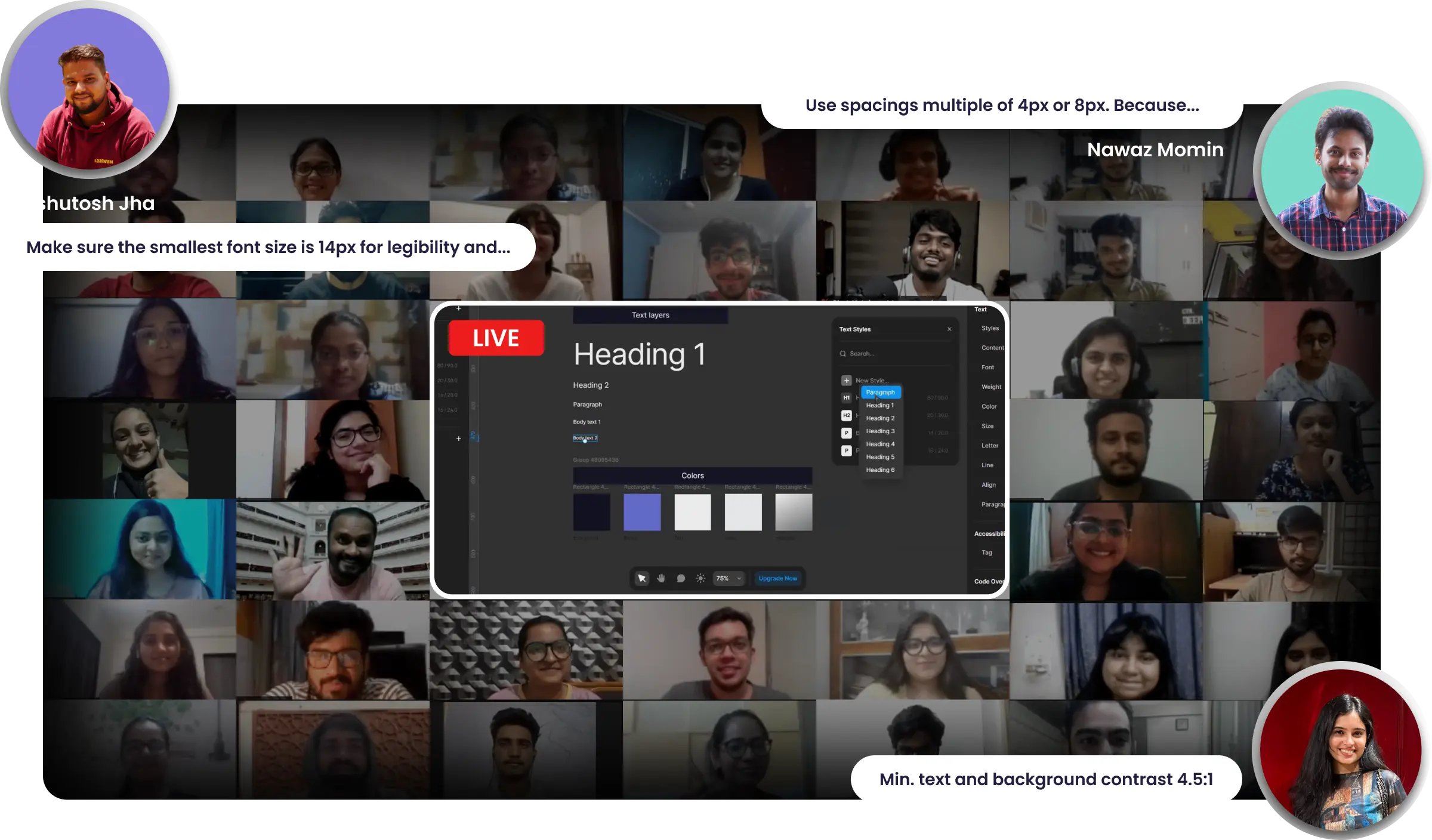Select the hand pan tool

point(661,578)
